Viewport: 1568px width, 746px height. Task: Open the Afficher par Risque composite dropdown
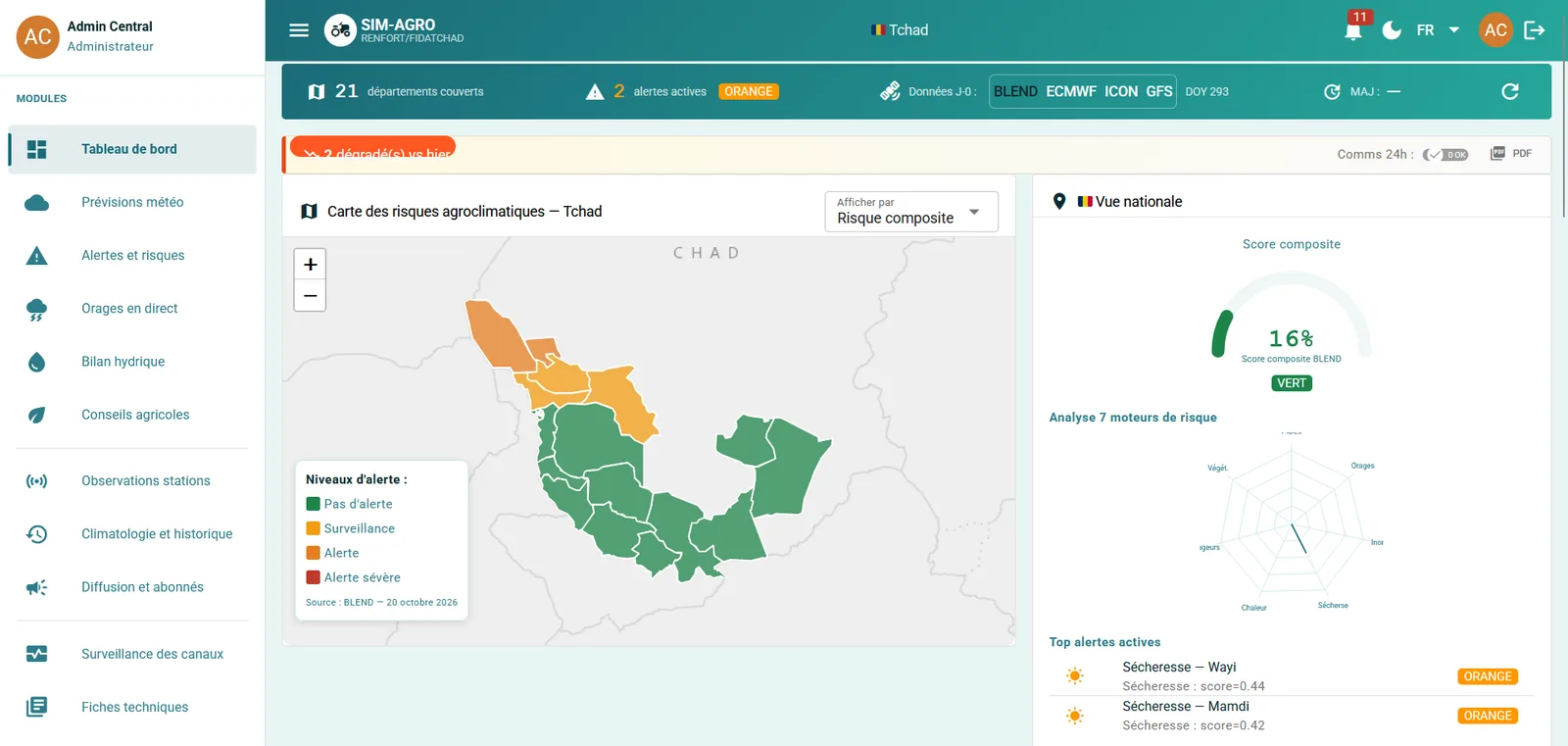(911, 212)
